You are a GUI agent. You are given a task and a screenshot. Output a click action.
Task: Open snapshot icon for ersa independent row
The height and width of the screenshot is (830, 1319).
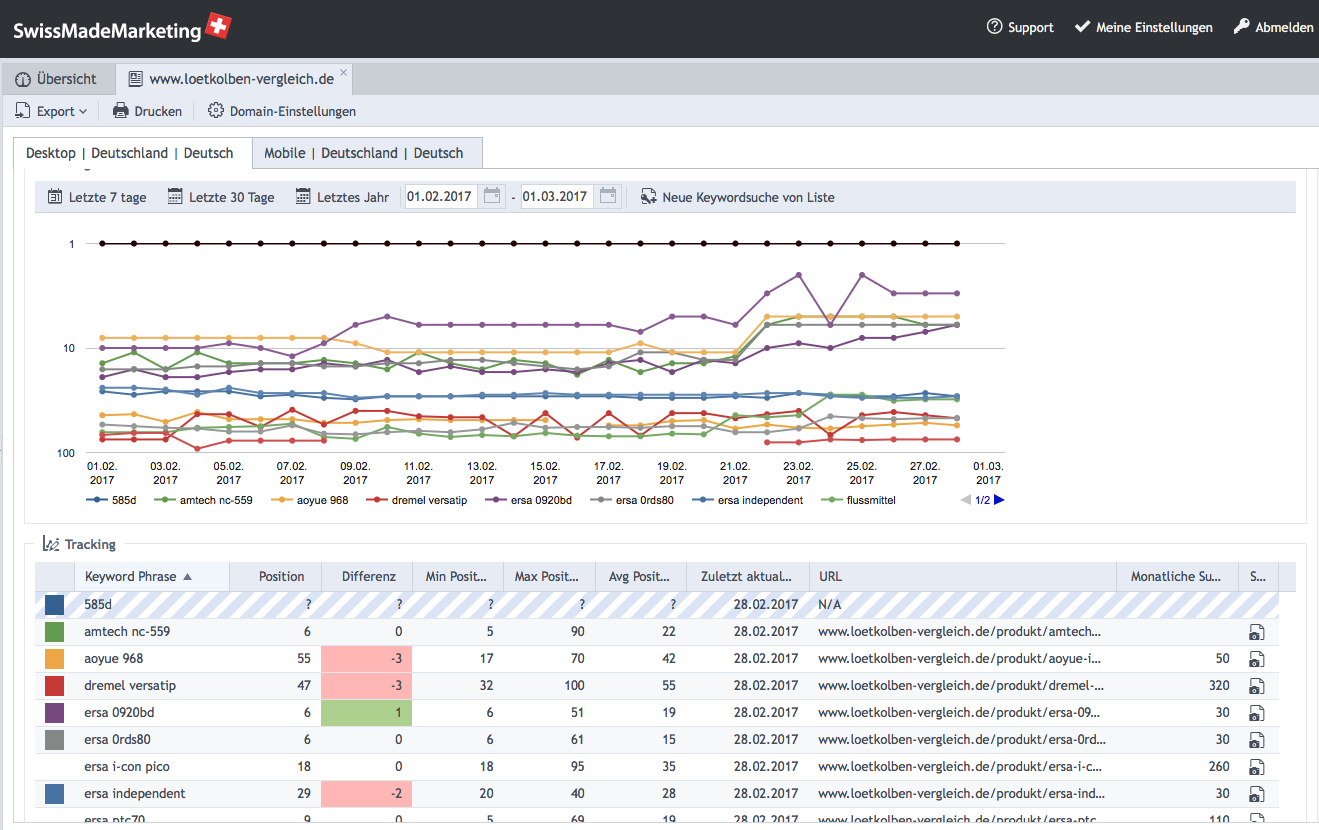(1257, 794)
